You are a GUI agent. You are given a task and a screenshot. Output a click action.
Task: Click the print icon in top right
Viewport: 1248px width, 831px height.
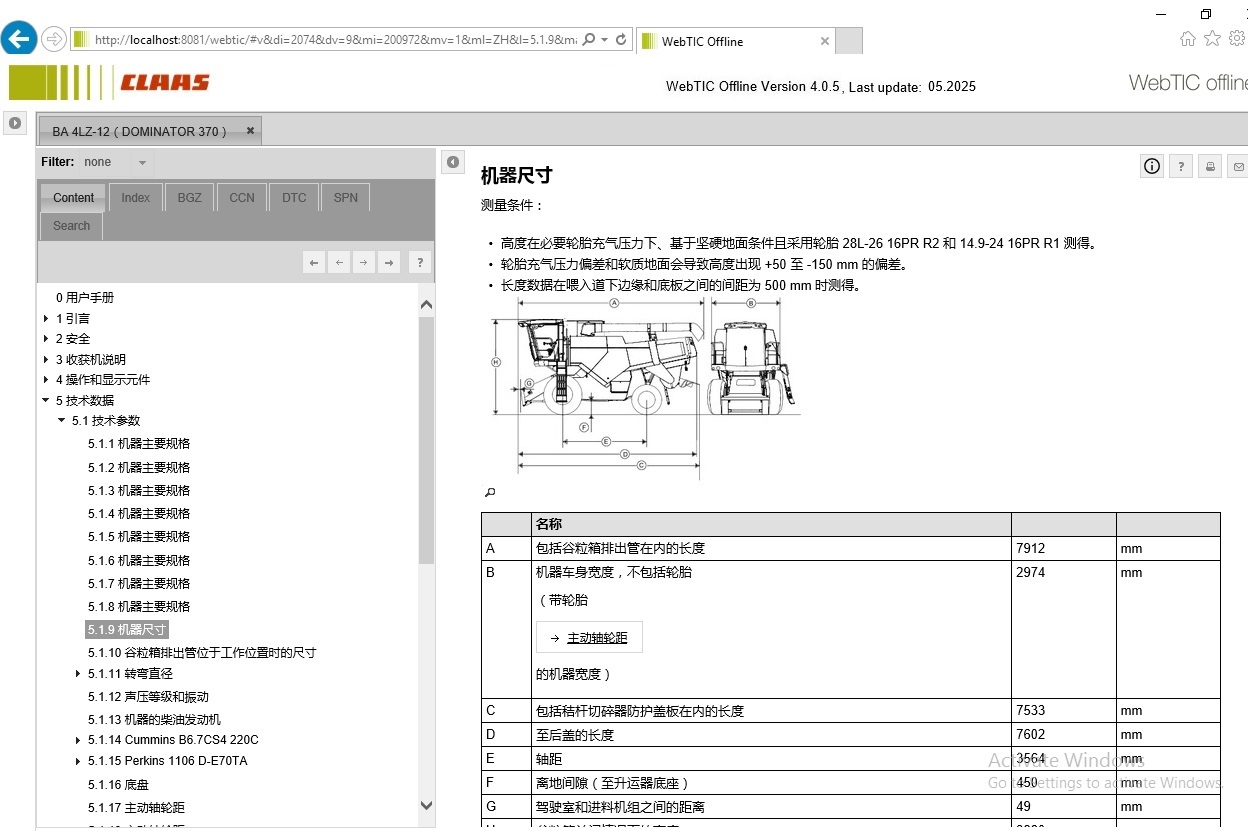[x=1209, y=166]
